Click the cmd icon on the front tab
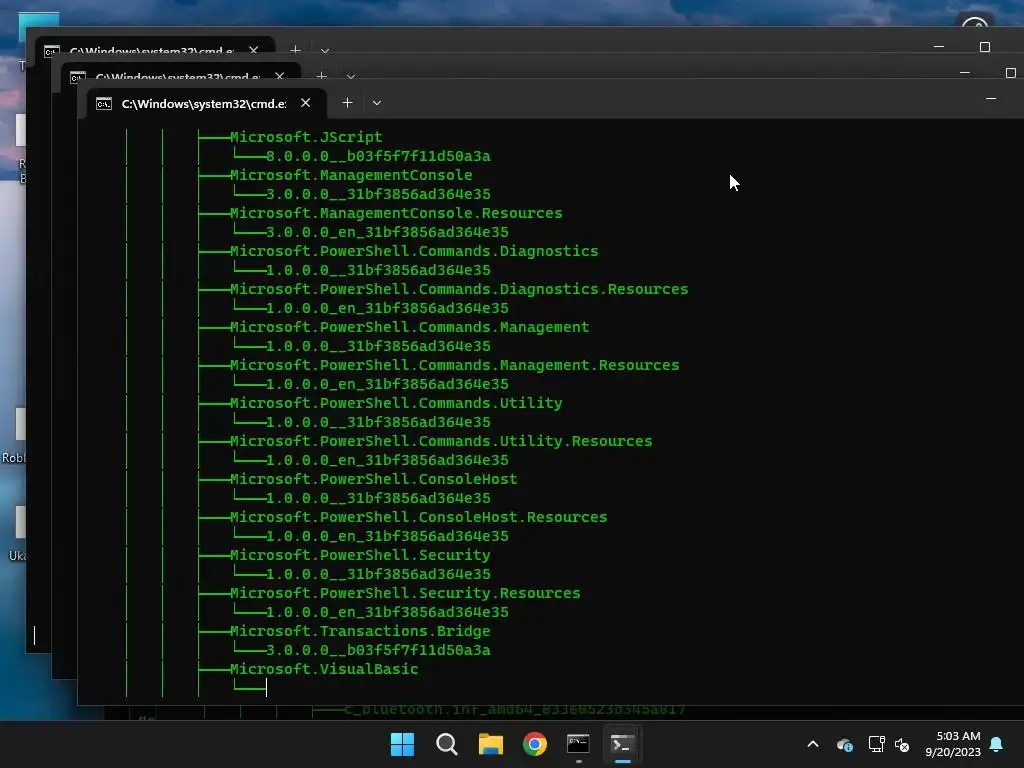 (x=104, y=104)
